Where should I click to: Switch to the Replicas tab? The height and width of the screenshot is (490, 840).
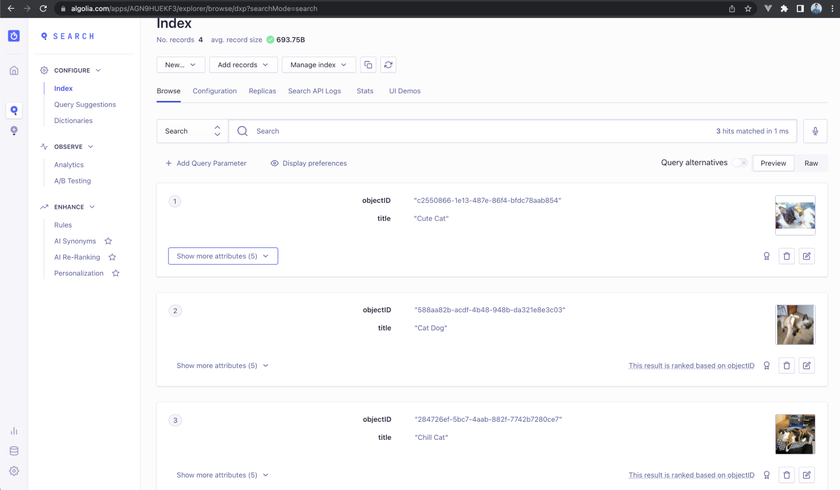(x=262, y=91)
